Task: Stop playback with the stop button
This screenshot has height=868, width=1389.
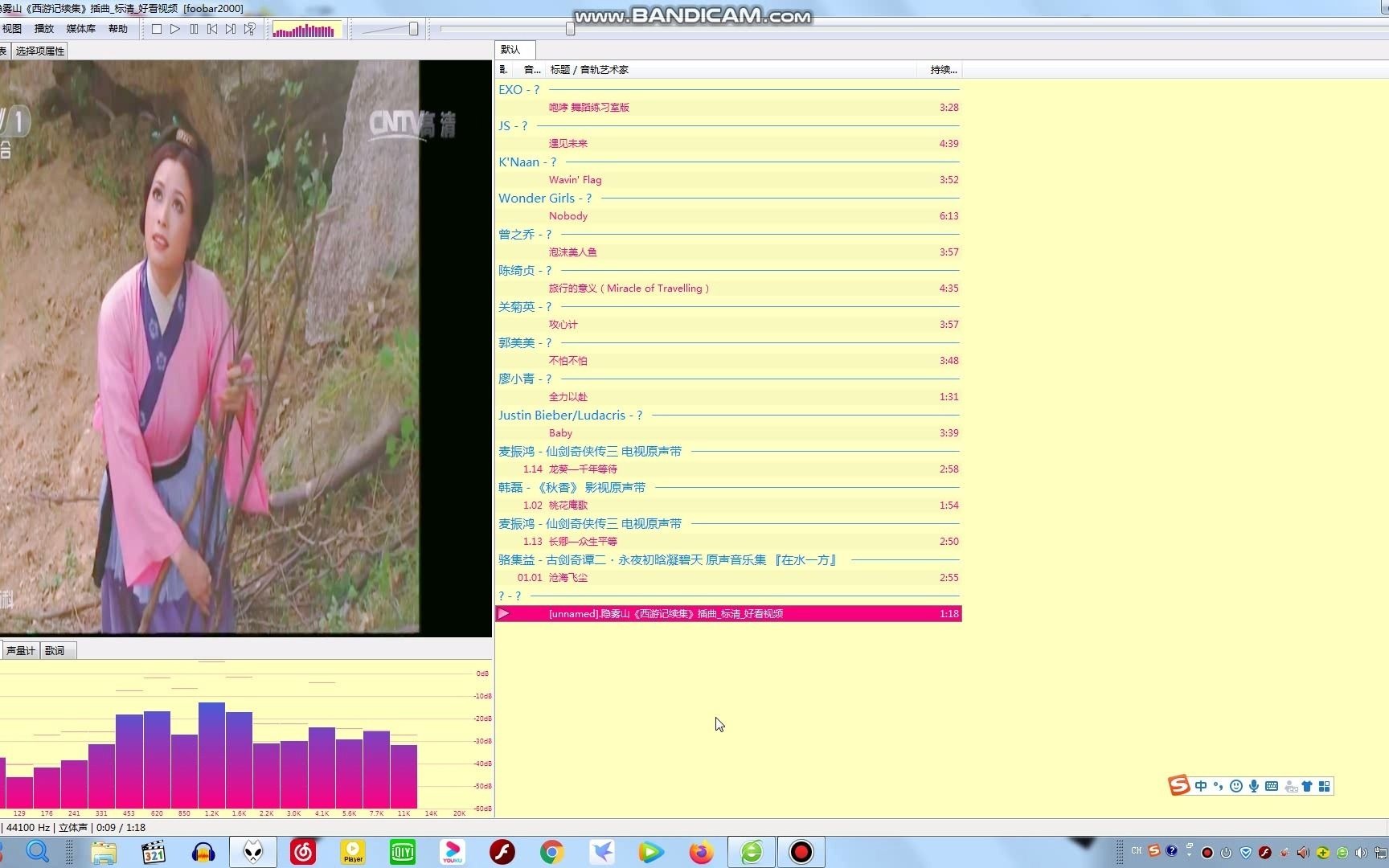Action: 157,29
